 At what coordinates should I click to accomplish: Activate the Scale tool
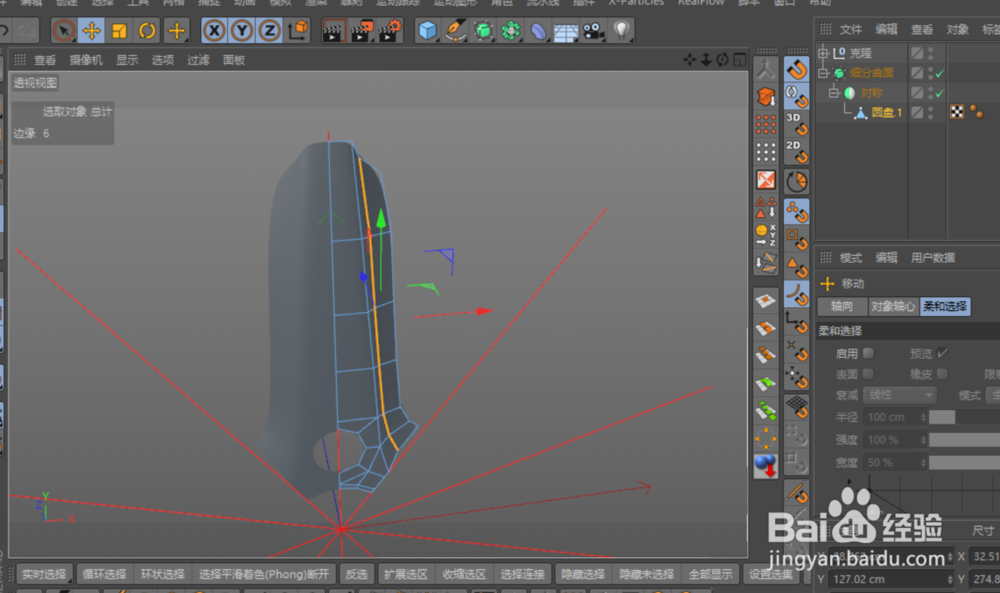pyautogui.click(x=119, y=30)
